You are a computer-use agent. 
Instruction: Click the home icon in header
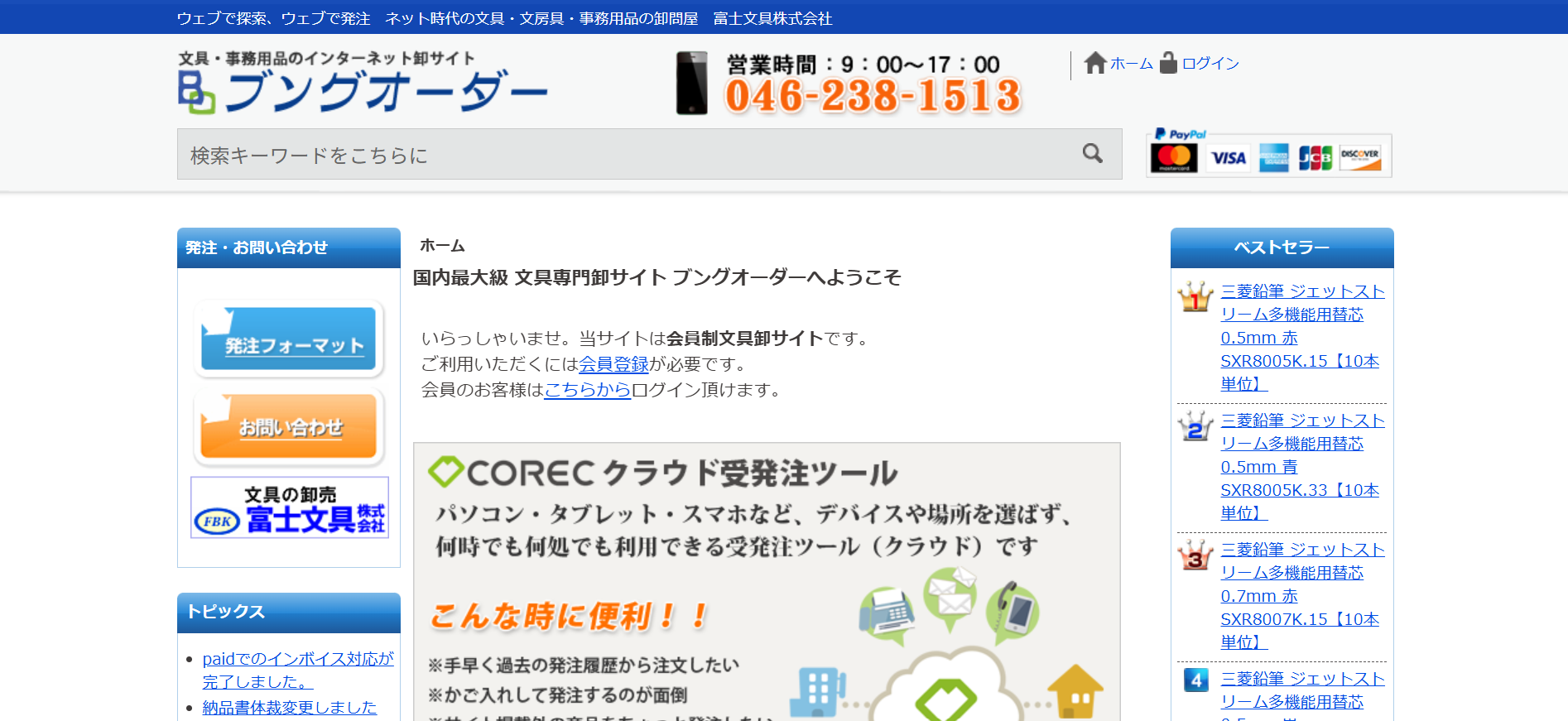coord(1095,63)
